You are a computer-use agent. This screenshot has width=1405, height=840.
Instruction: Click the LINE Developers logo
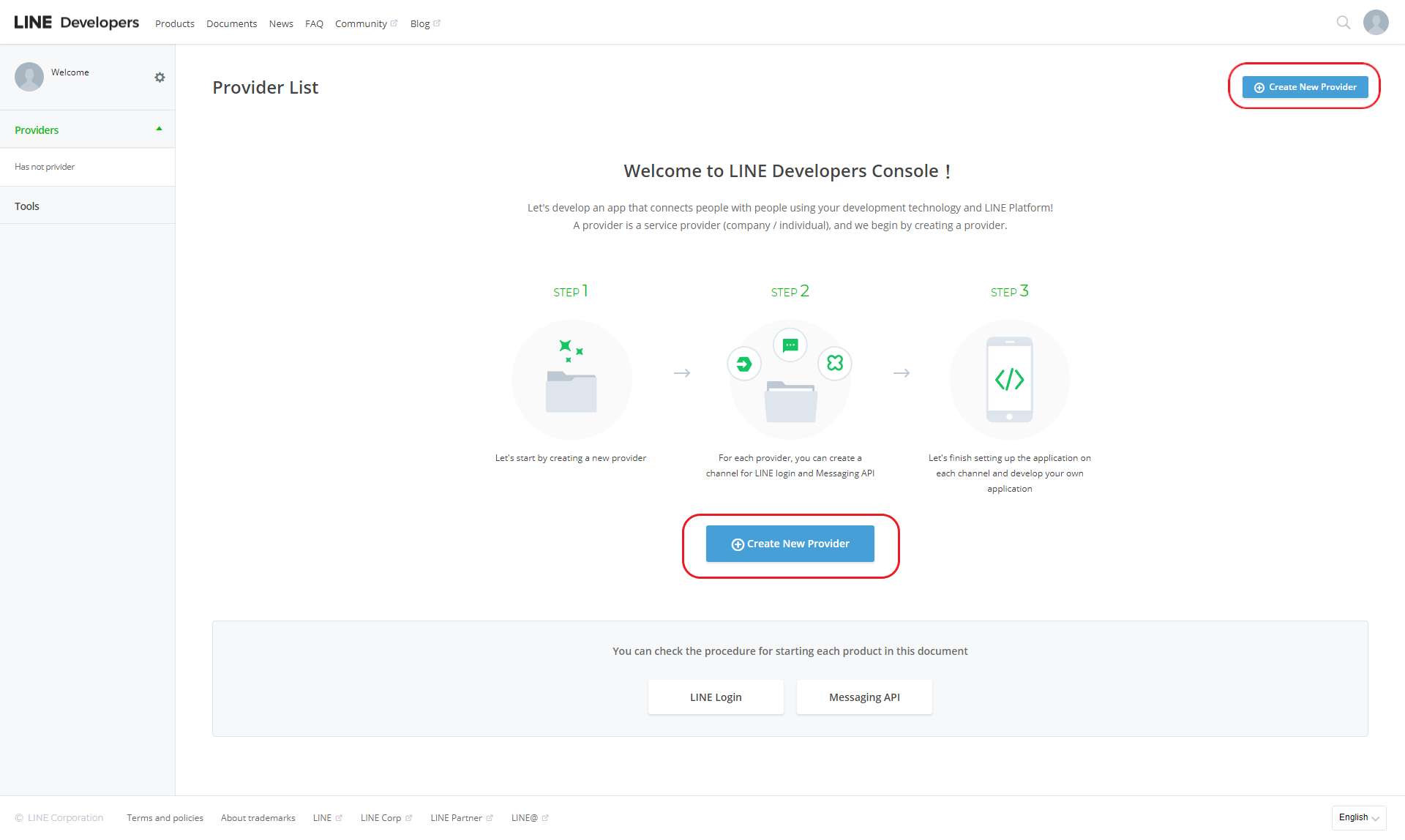pos(76,23)
